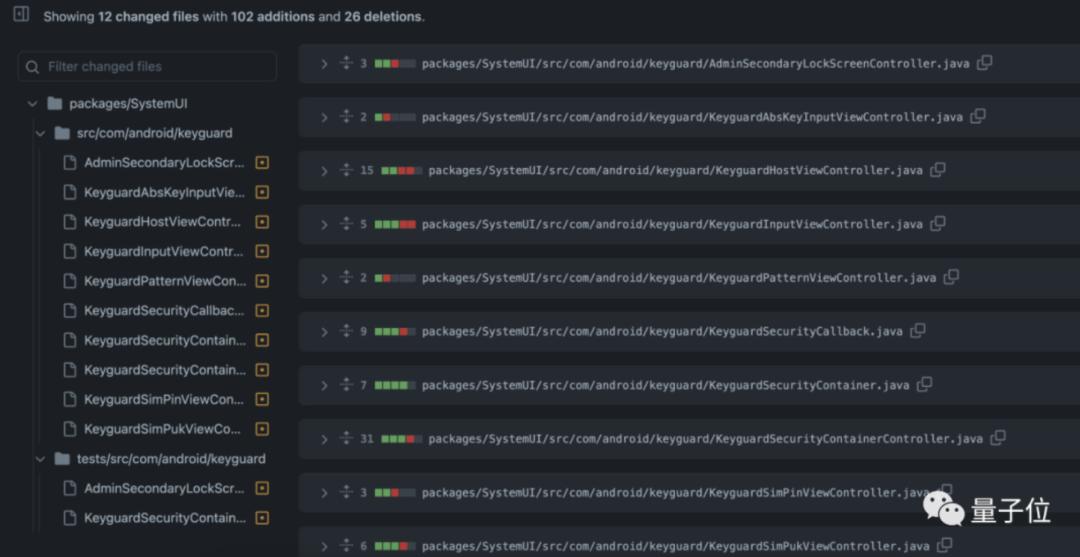Open KeyguardSimPinViewCon... in file tree
The width and height of the screenshot is (1080, 557).
pyautogui.click(x=164, y=400)
